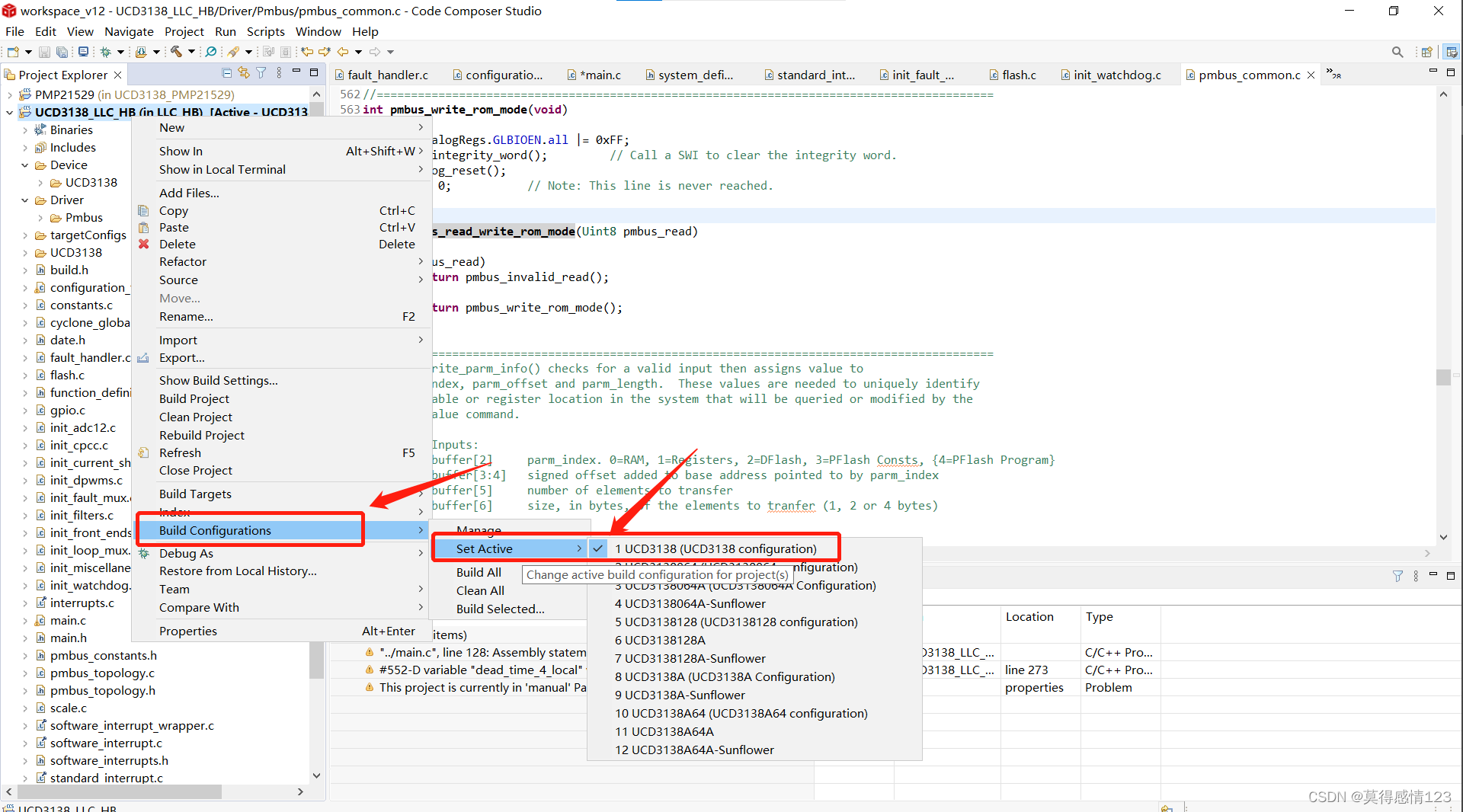1463x812 pixels.
Task: Collapse the Driver folder in the tree
Action: click(x=24, y=200)
